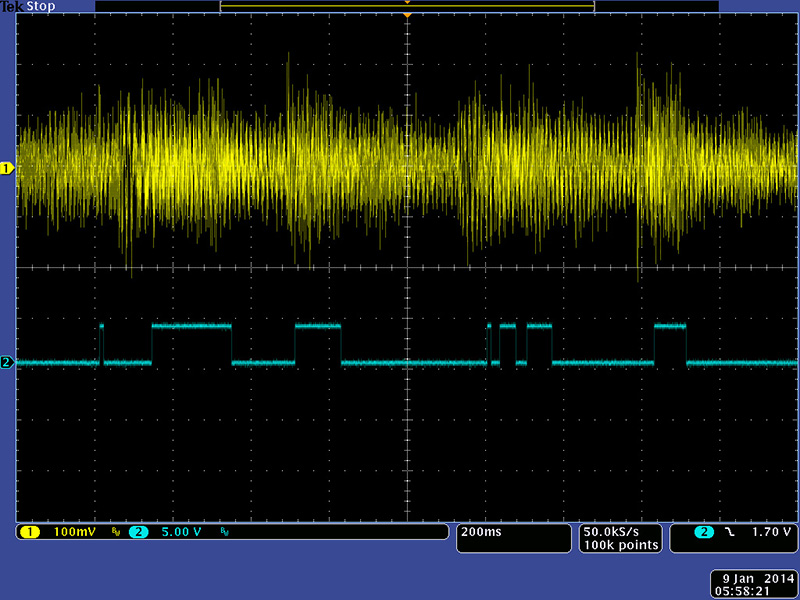Click channel 1 bandwidth limit symbol
This screenshot has width=800, height=600.
[116, 532]
